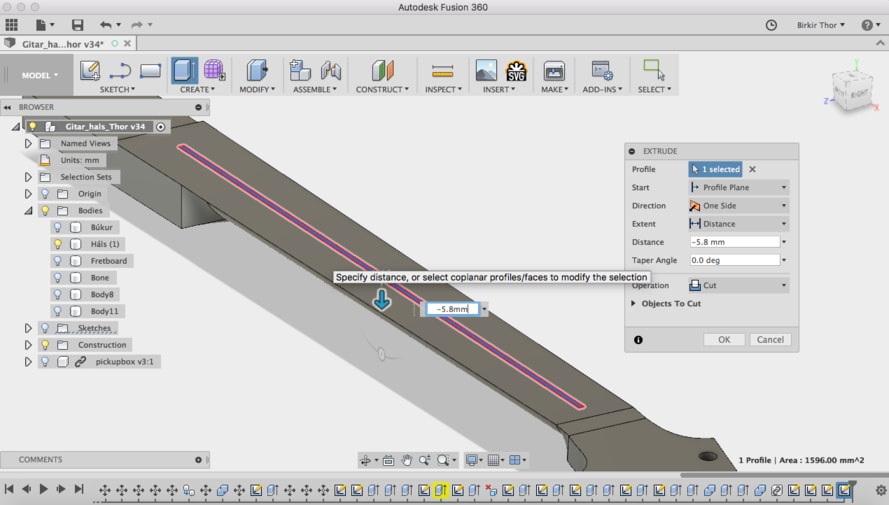This screenshot has height=505, width=889.
Task: Select the Select tool icon
Action: [x=654, y=70]
